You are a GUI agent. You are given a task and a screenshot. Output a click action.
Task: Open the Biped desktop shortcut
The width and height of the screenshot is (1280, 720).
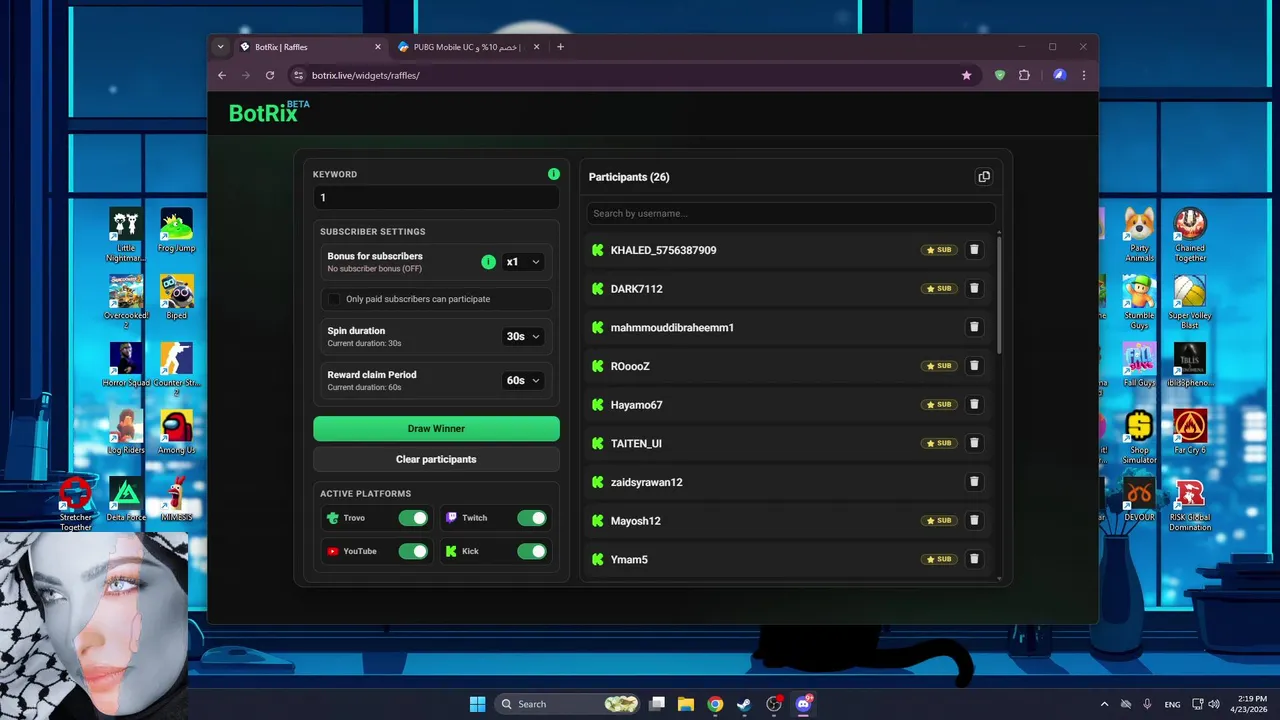pos(177,298)
